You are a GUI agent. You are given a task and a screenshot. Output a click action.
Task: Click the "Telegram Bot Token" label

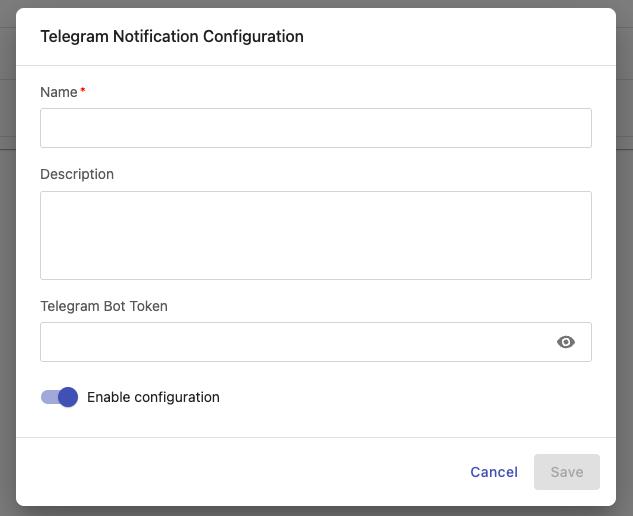click(104, 306)
